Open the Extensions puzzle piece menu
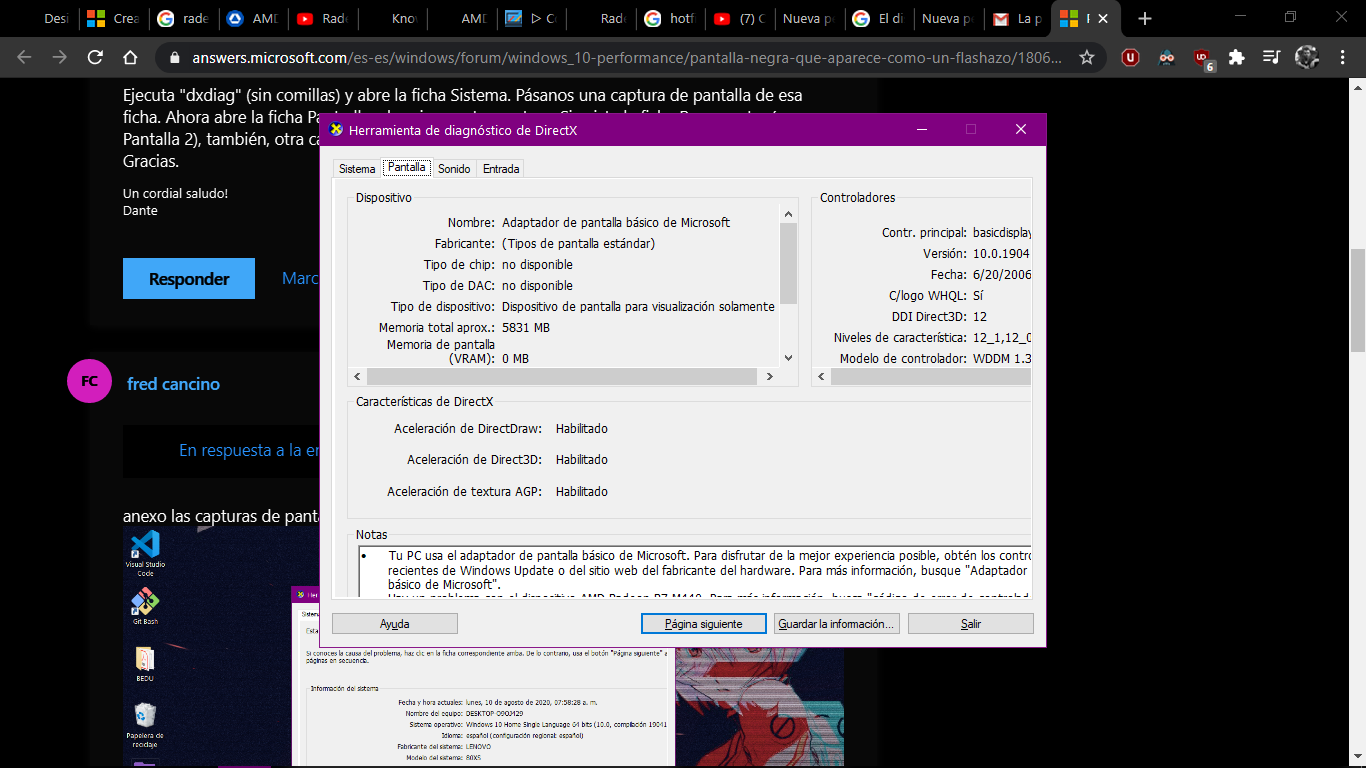This screenshot has width=1366, height=768. tap(1237, 58)
